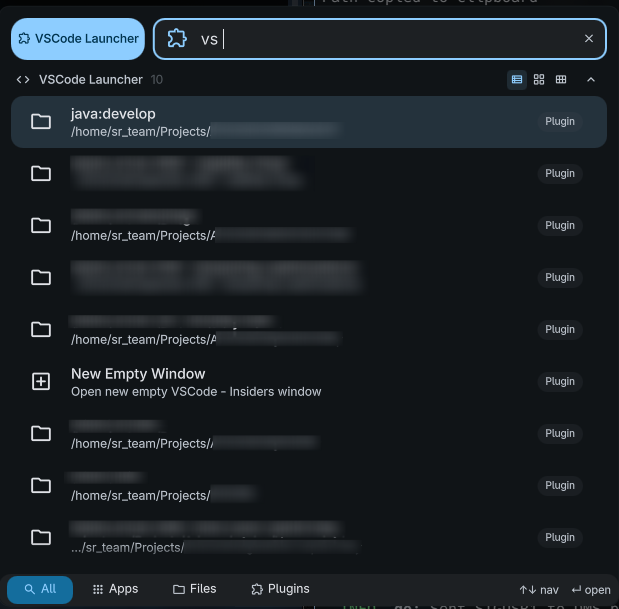Select the All filter tab
The width and height of the screenshot is (619, 609).
click(x=40, y=590)
